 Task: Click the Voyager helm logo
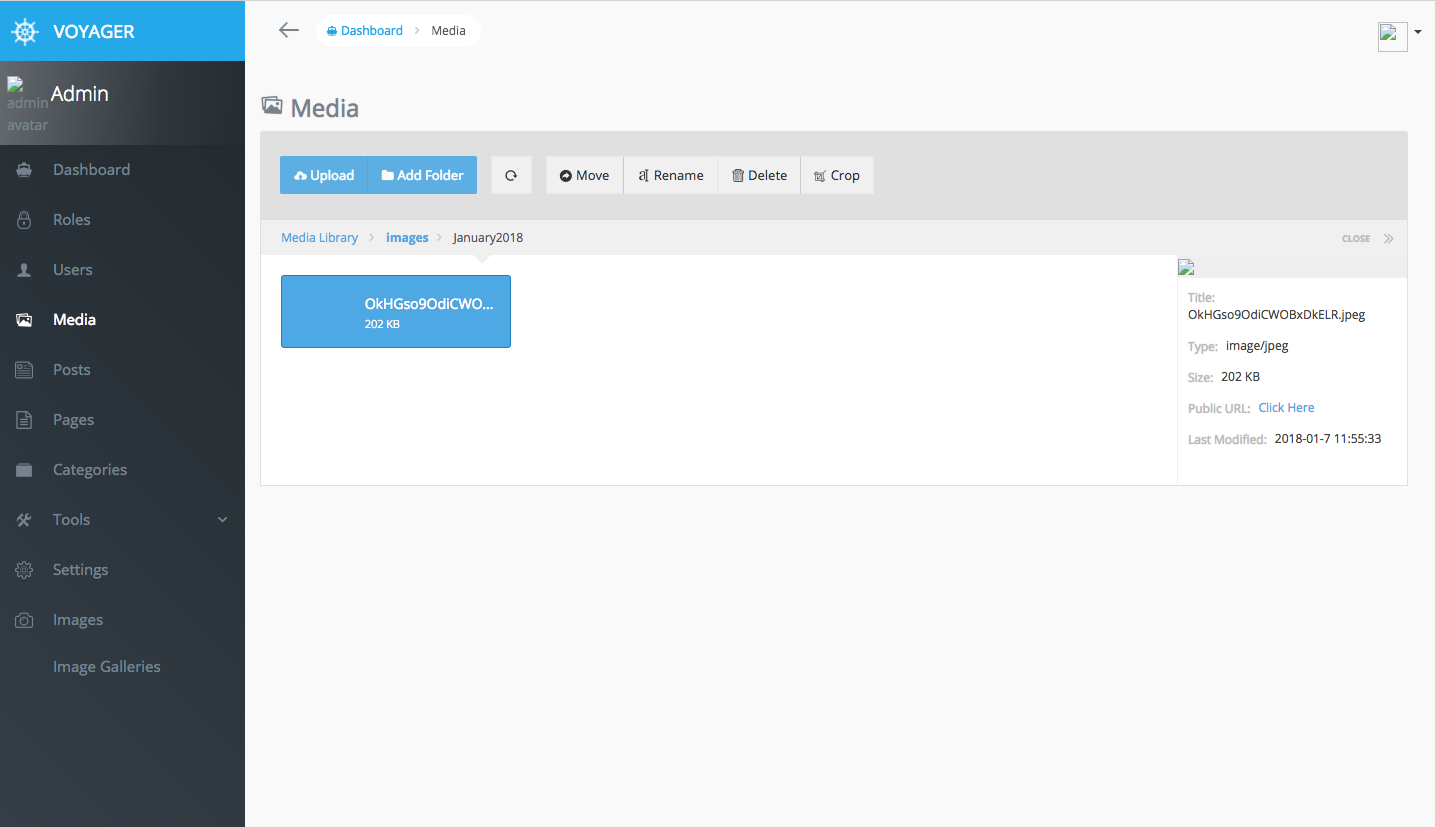(x=24, y=31)
